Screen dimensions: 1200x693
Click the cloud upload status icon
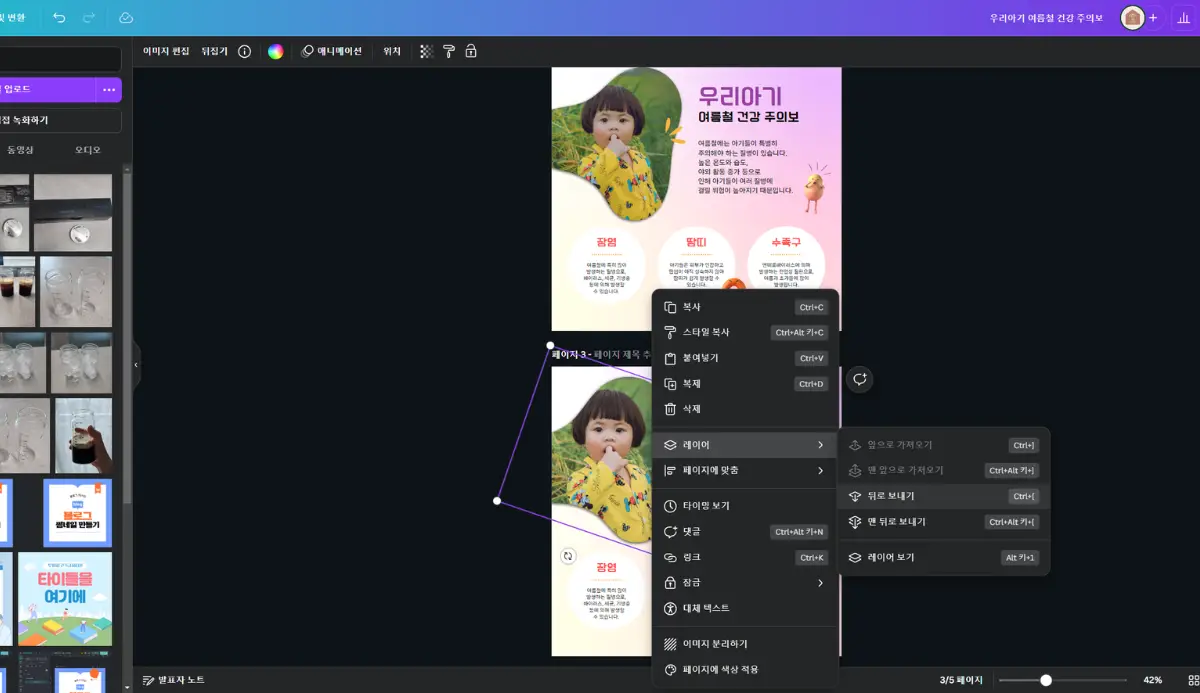(124, 17)
